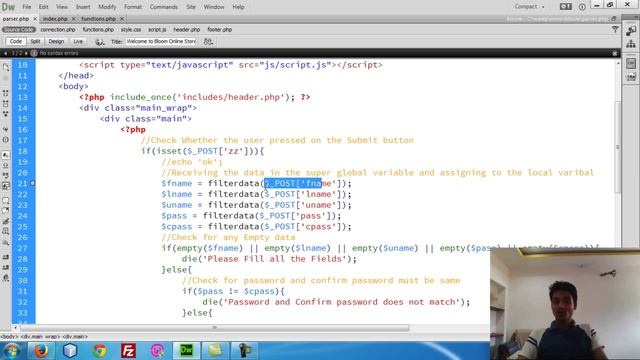Click the top icon in right panel dock
Screen dimensions: 640x360
[631, 31]
